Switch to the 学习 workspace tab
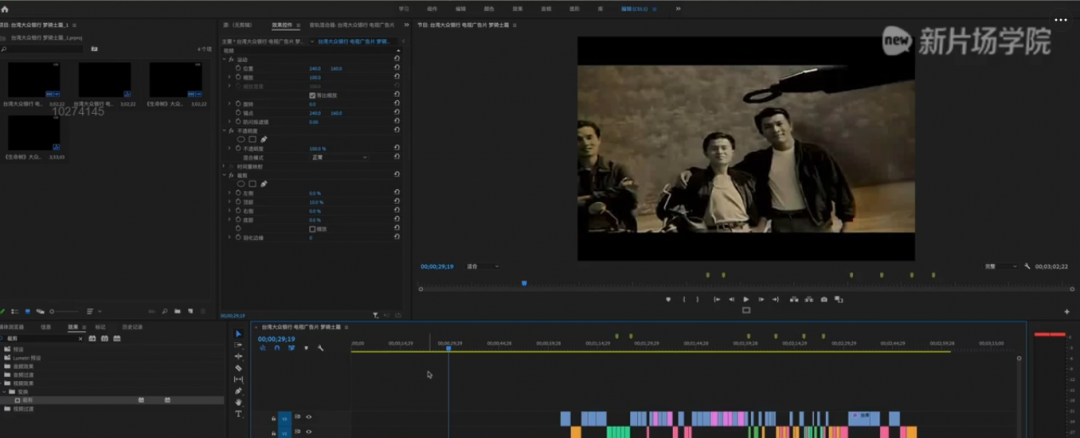1080x438 pixels. coord(404,9)
